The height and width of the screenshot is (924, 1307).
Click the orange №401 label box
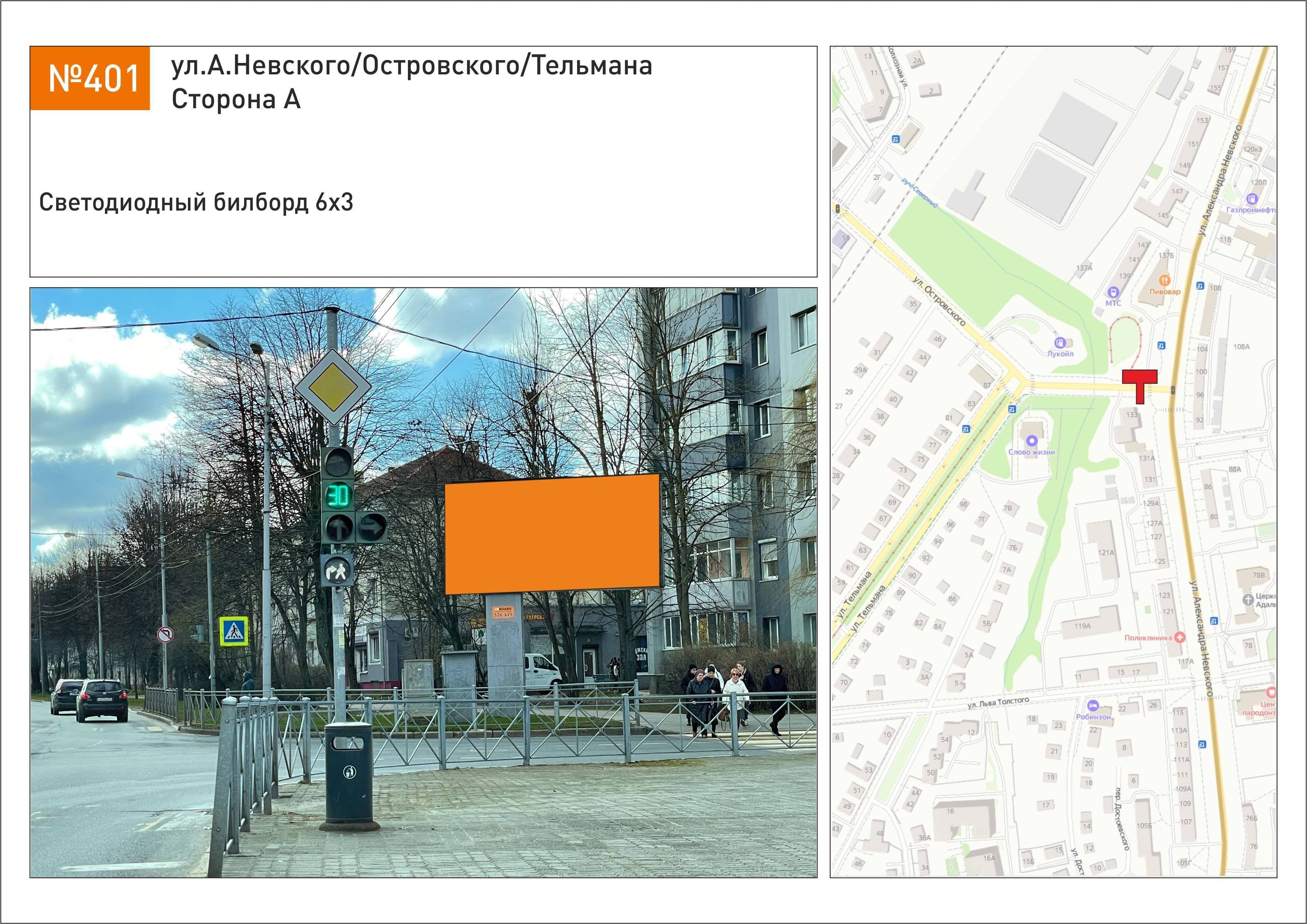[90, 78]
